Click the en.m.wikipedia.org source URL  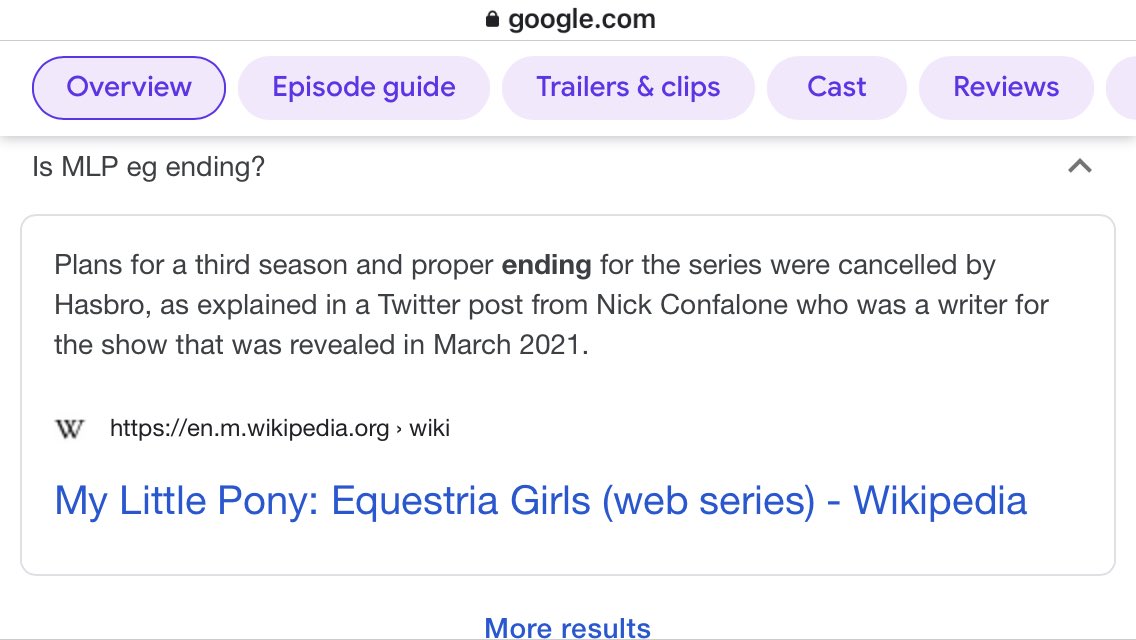pos(249,429)
